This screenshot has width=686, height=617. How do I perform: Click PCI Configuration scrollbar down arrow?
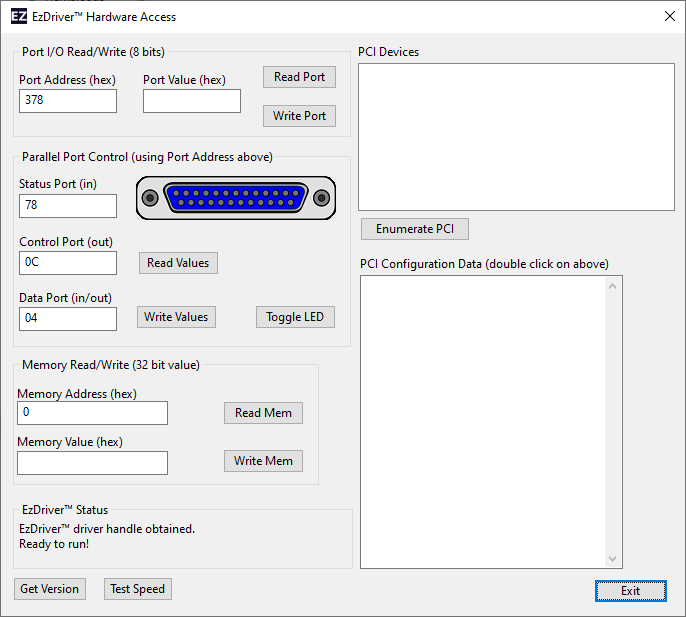point(612,559)
